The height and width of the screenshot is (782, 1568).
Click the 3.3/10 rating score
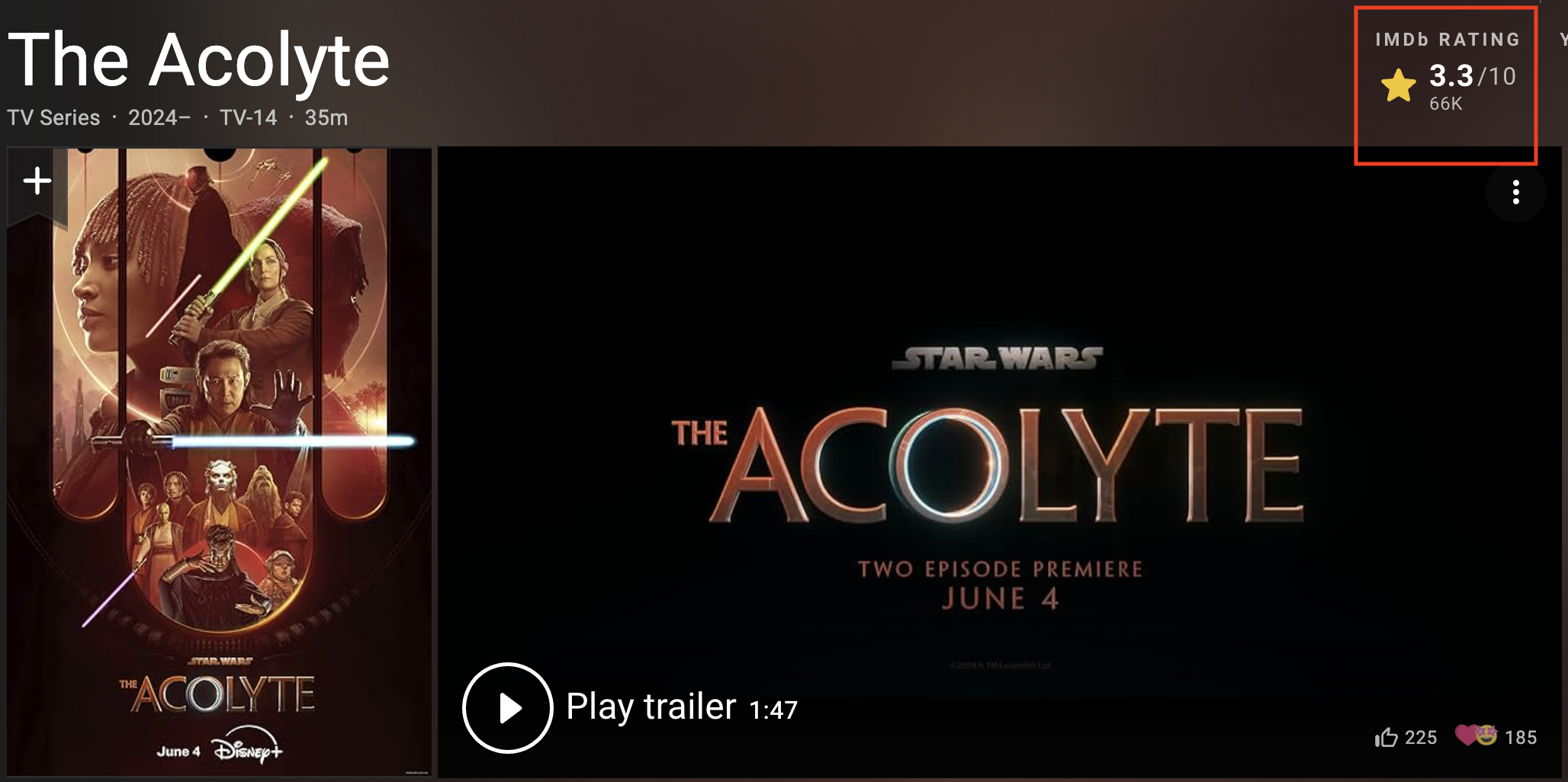click(x=1472, y=75)
